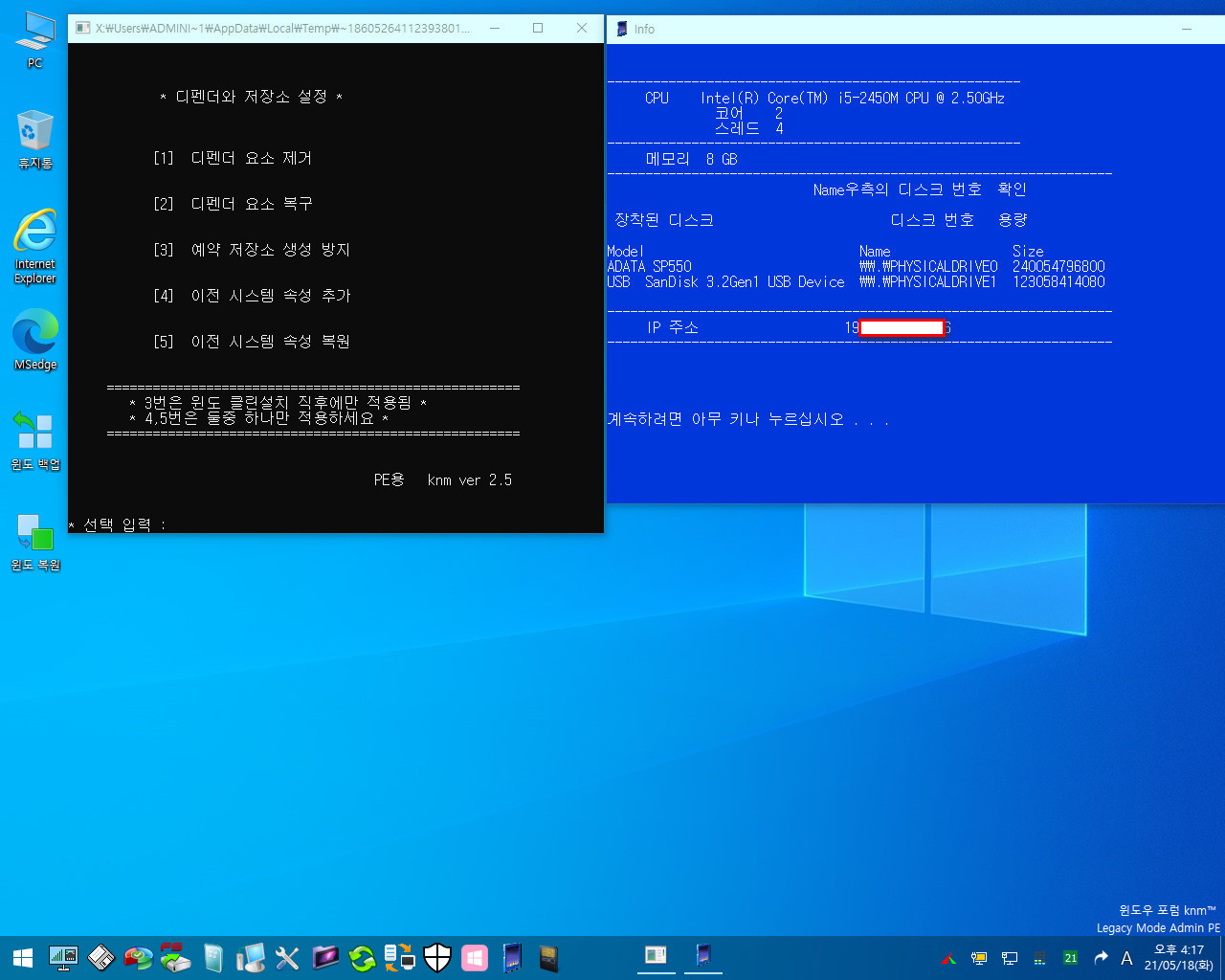The image size is (1225, 980).
Task: Switch to the running console window taskbar button
Action: [x=656, y=957]
